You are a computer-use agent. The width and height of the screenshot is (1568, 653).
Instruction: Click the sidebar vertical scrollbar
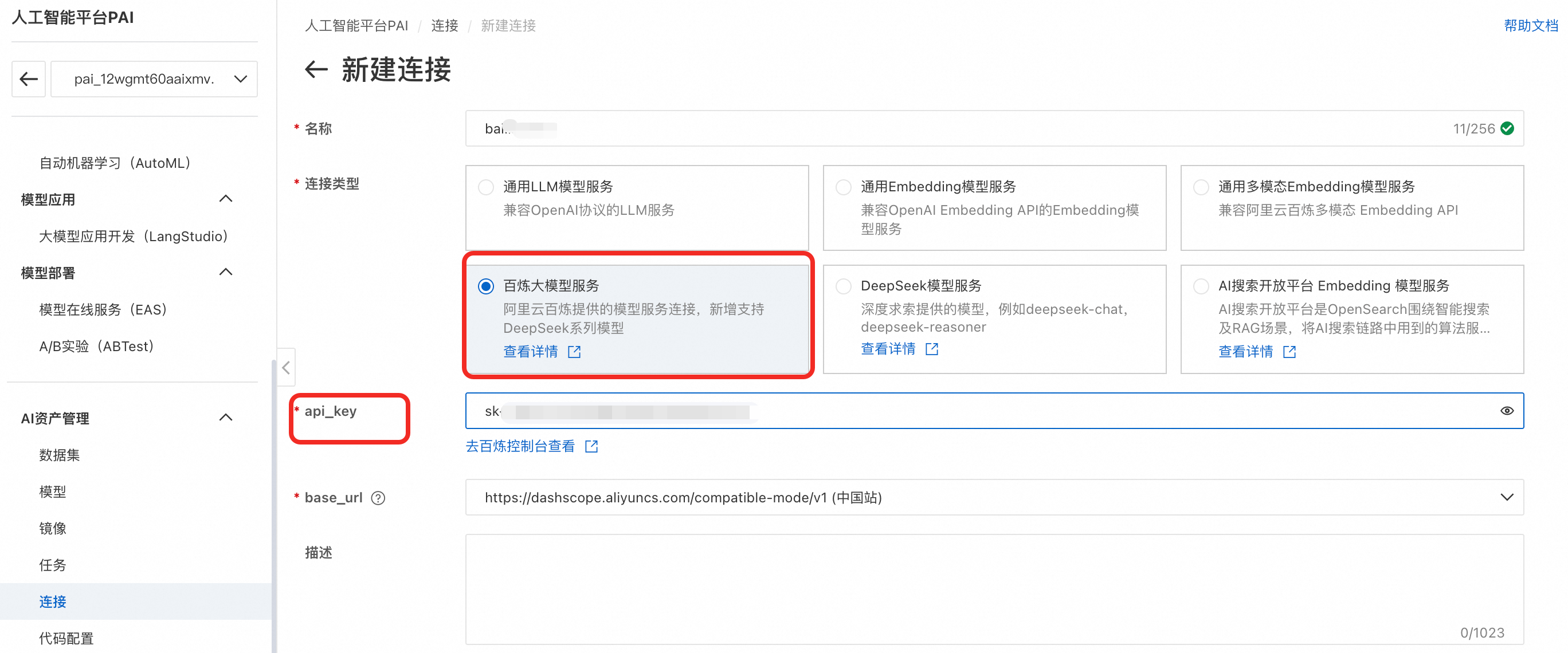pyautogui.click(x=274, y=506)
